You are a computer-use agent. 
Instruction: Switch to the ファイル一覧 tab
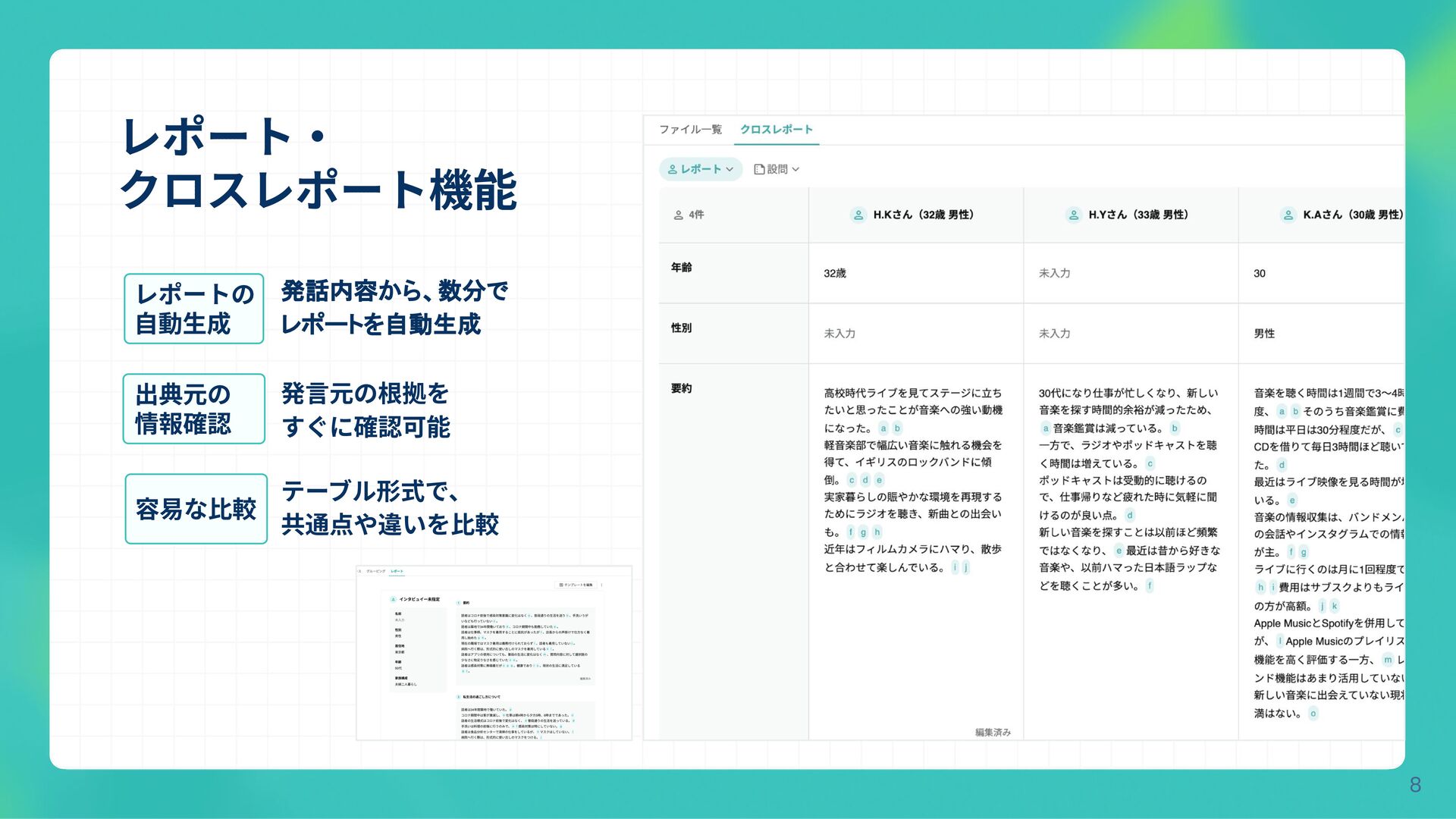click(690, 130)
